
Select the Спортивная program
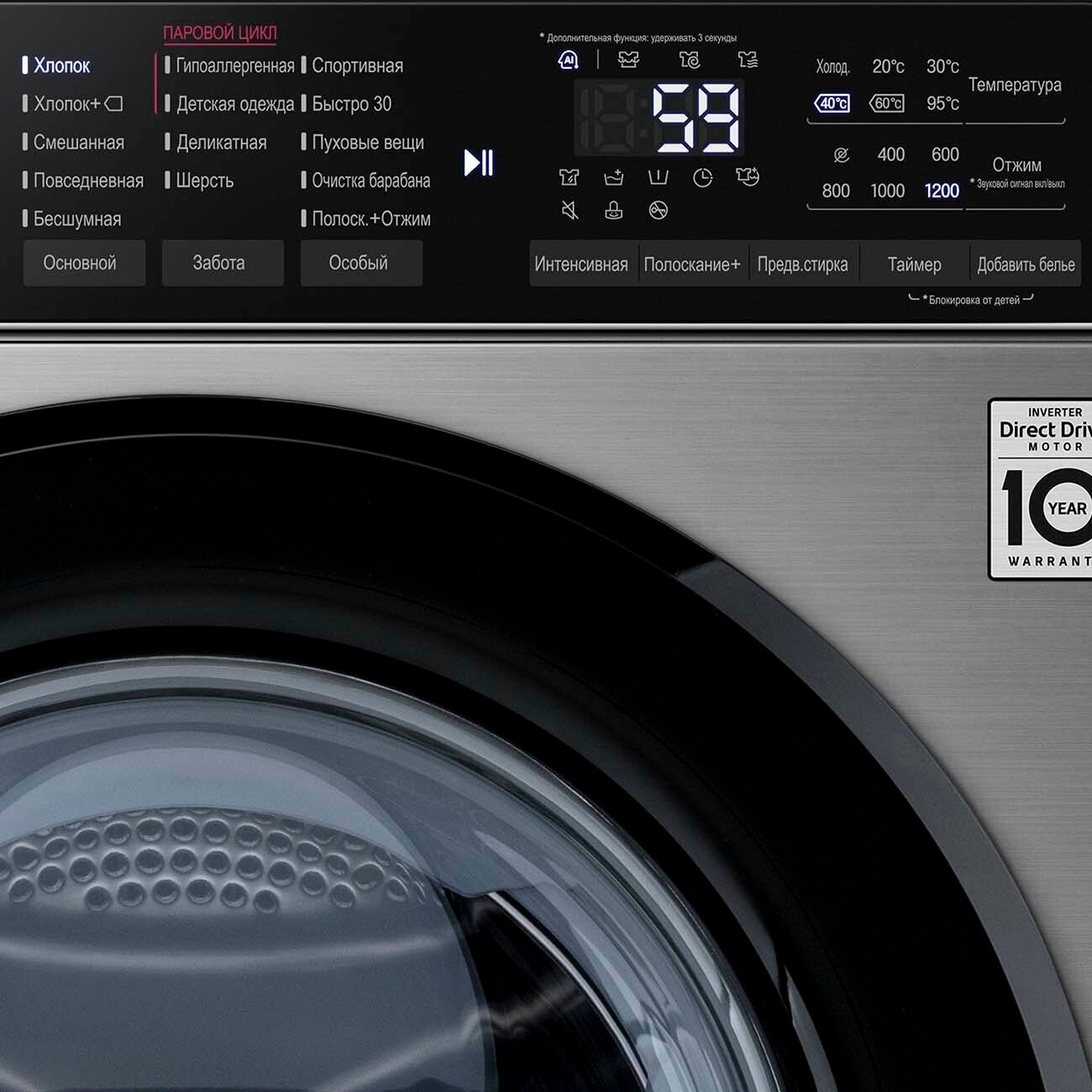point(352,66)
